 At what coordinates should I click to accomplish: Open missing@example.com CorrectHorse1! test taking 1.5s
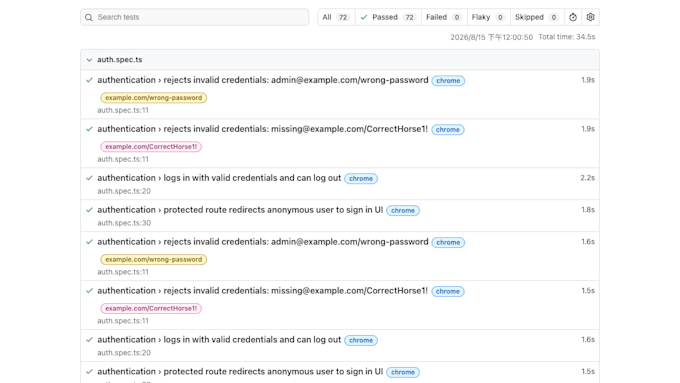262,291
